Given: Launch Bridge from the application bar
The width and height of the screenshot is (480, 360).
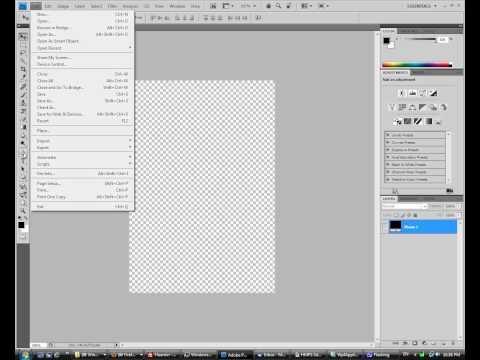Looking at the screenshot, I should click(213, 6).
